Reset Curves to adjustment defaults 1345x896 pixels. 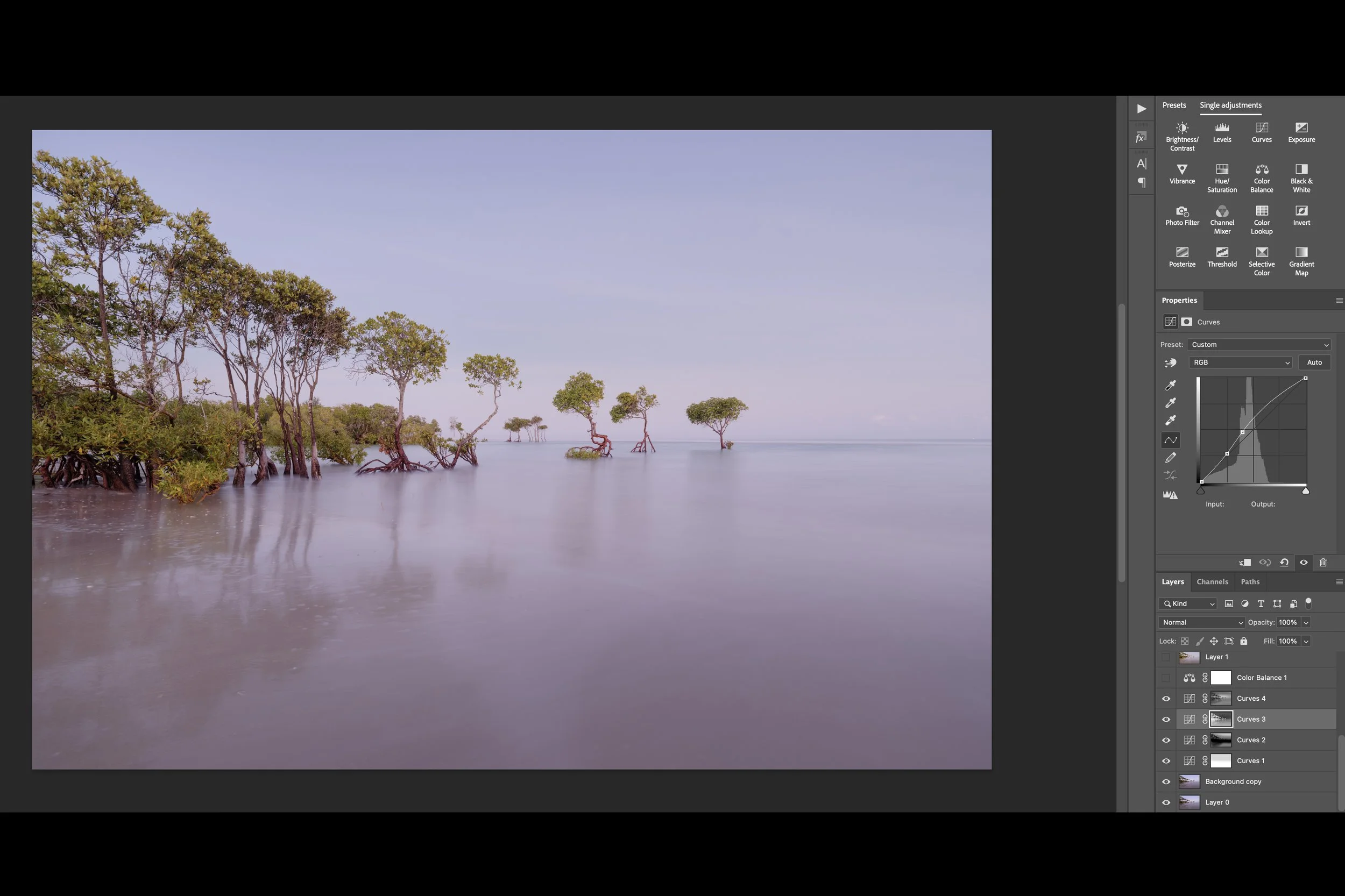(1284, 563)
